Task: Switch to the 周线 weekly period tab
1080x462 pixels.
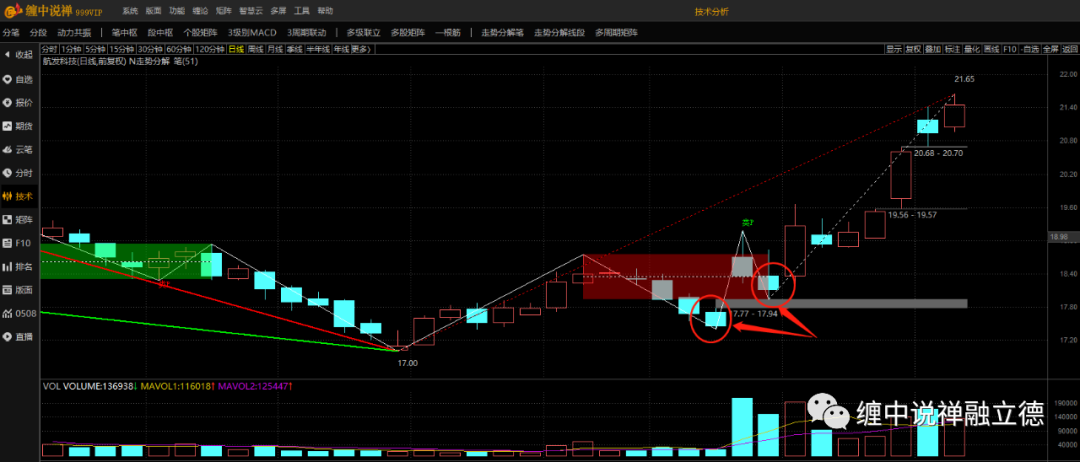Action: (x=256, y=49)
